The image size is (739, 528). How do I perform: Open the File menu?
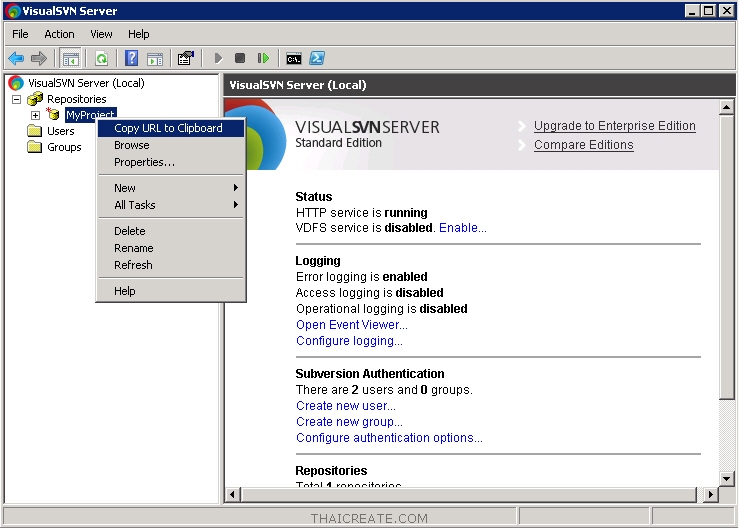coord(20,34)
